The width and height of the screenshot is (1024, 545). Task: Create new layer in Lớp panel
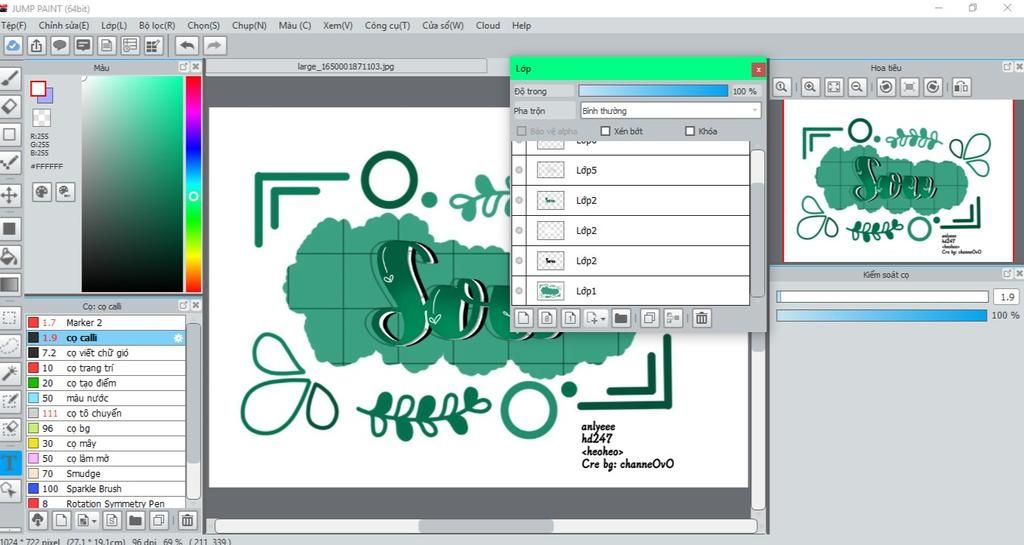523,318
